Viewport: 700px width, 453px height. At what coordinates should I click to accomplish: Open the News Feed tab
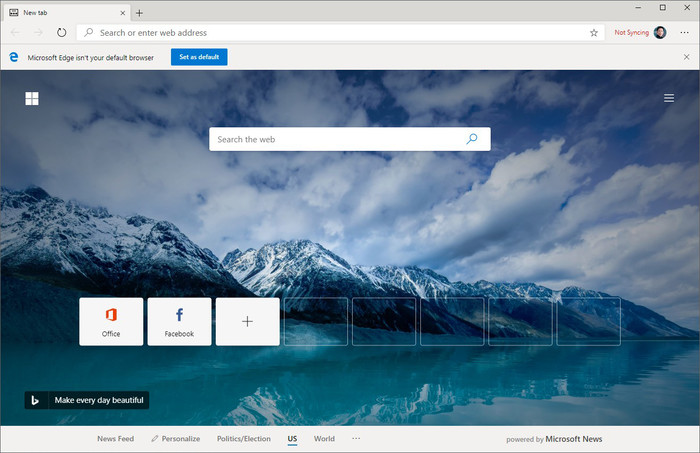click(115, 439)
